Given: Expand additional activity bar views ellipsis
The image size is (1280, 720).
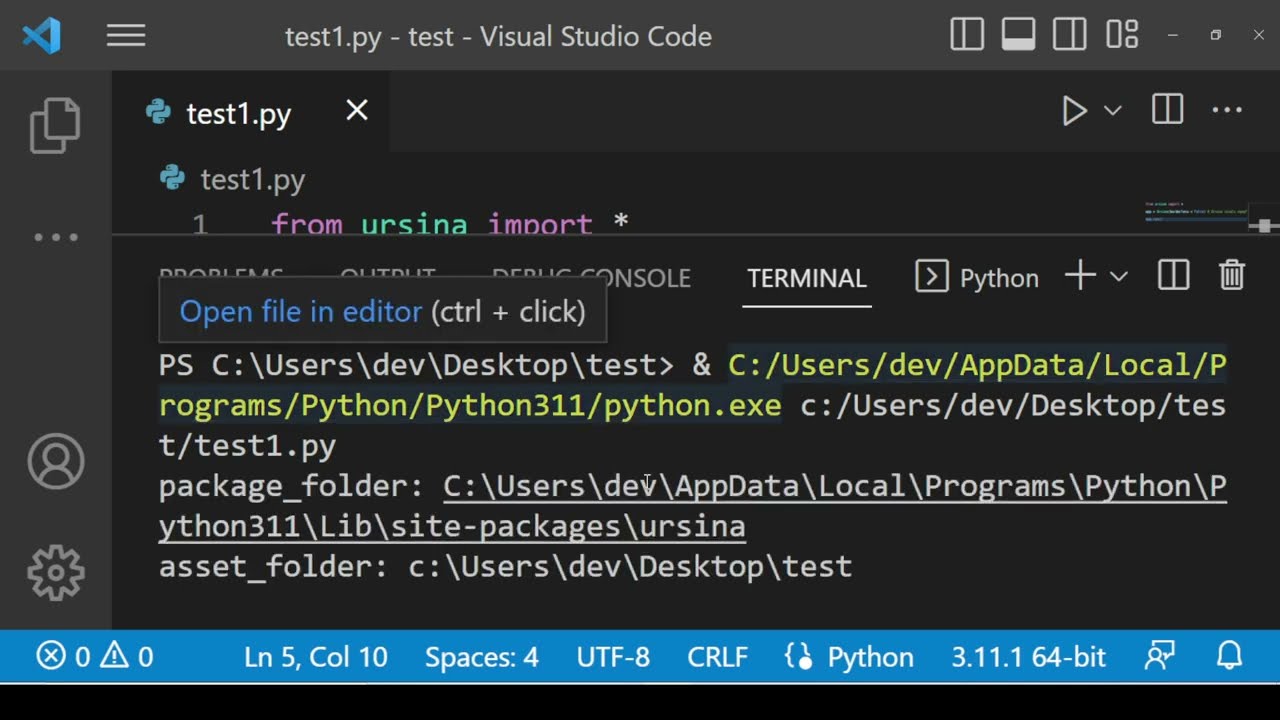Looking at the screenshot, I should tap(56, 237).
